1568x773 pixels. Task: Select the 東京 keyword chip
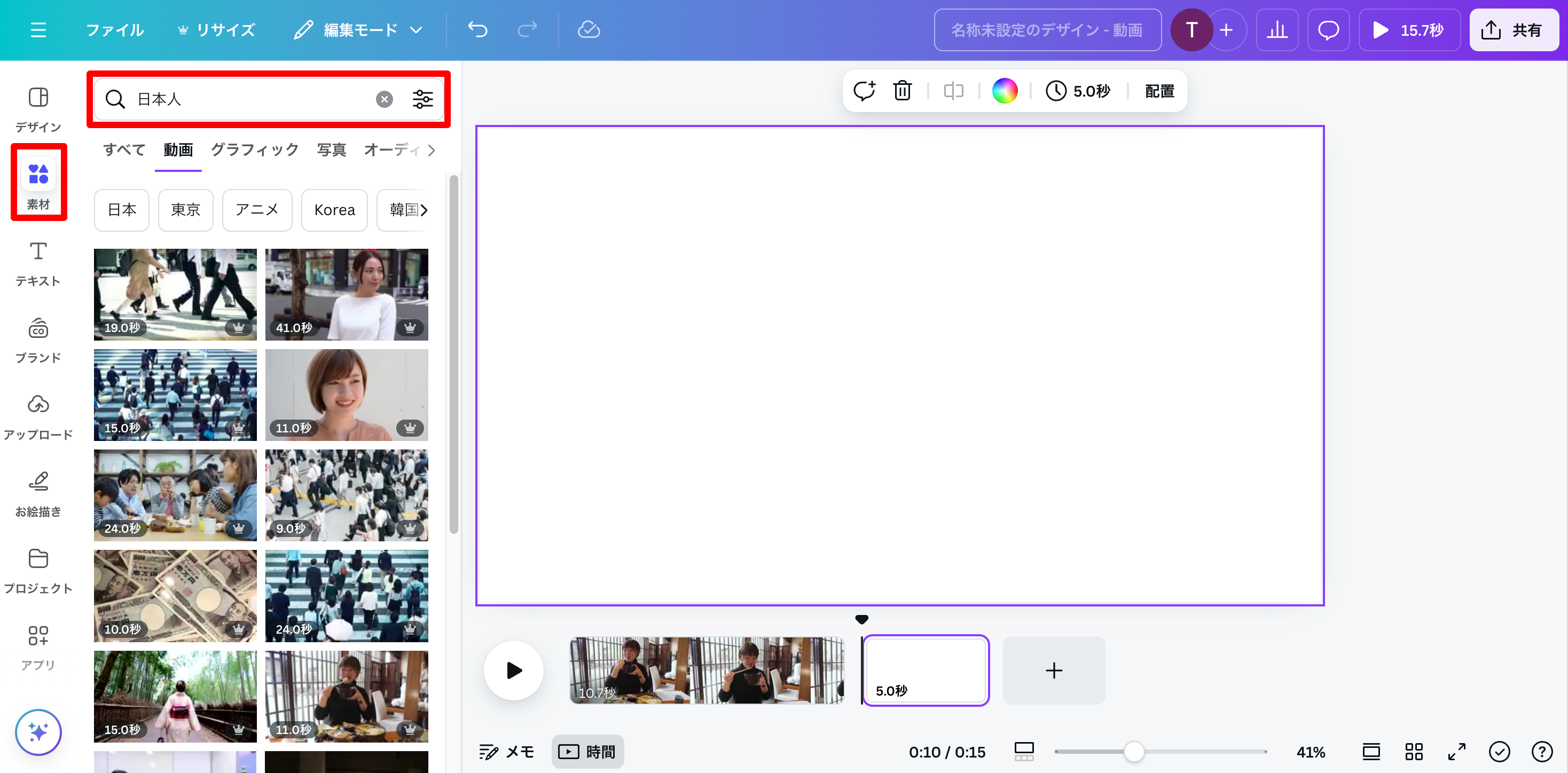coord(186,210)
